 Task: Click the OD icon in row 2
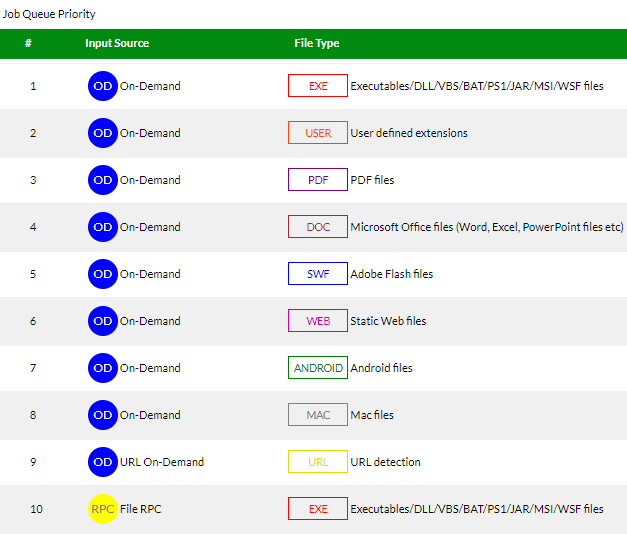[103, 133]
